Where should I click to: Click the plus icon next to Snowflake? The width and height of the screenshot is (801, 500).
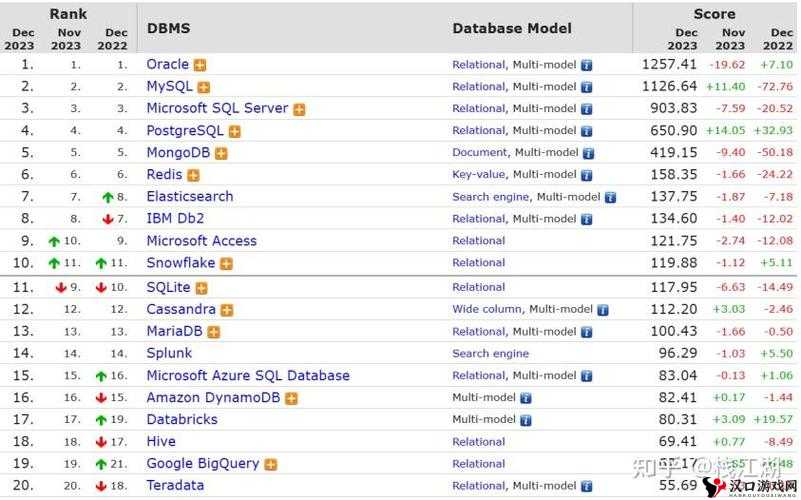point(226,264)
